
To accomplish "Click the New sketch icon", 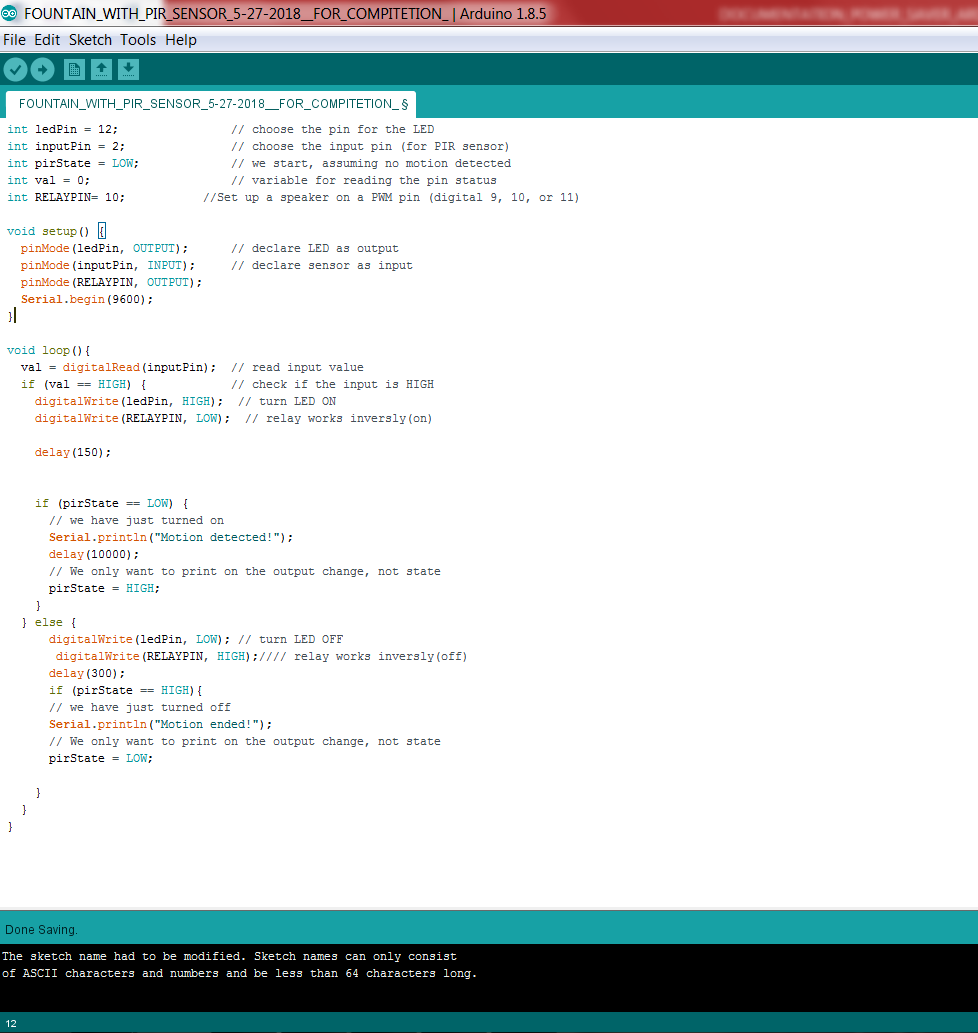I will point(74,69).
